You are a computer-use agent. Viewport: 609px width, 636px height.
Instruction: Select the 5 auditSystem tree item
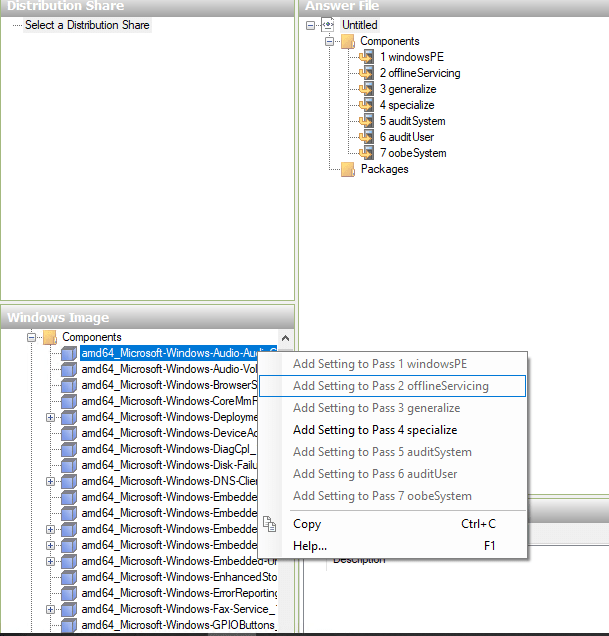[412, 121]
